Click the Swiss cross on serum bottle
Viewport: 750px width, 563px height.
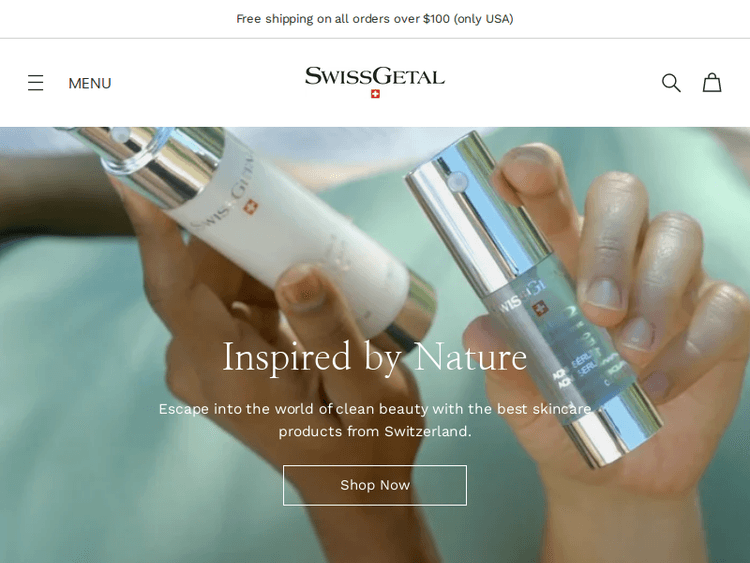540,309
